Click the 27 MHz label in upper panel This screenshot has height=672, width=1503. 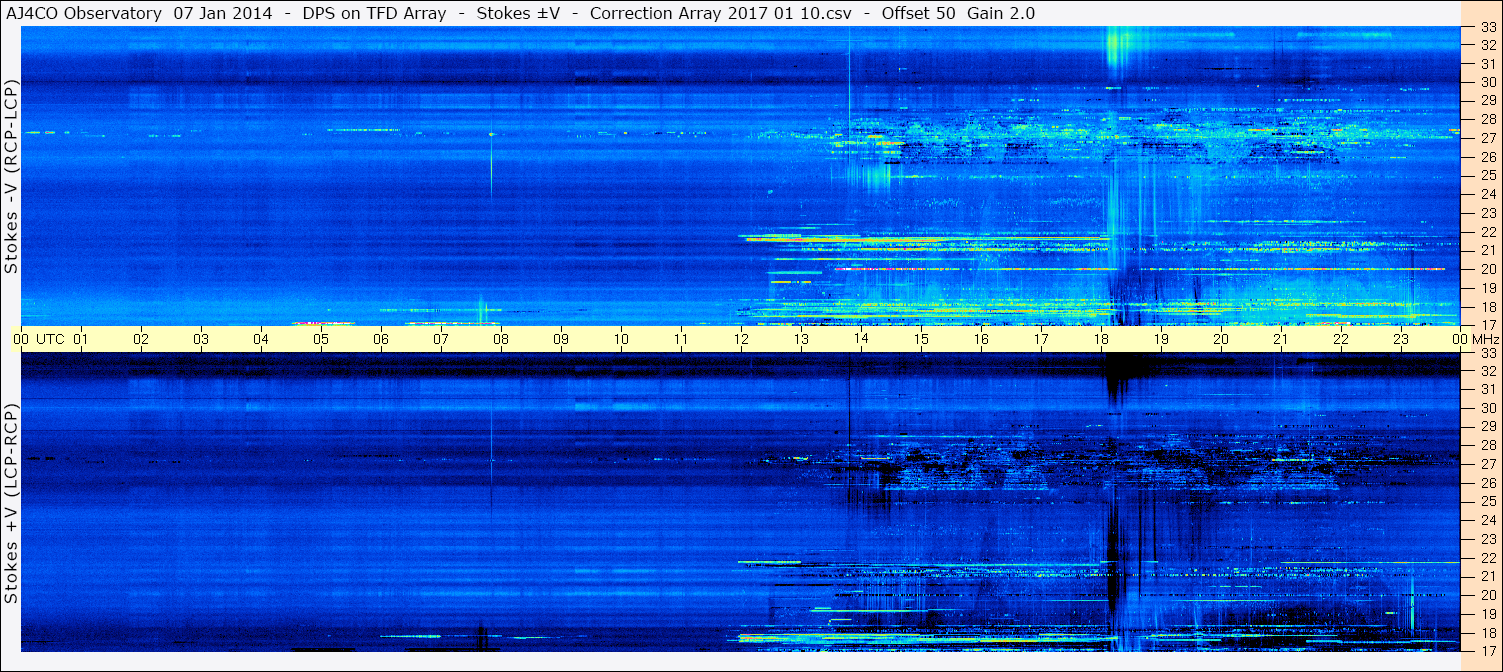1487,138
